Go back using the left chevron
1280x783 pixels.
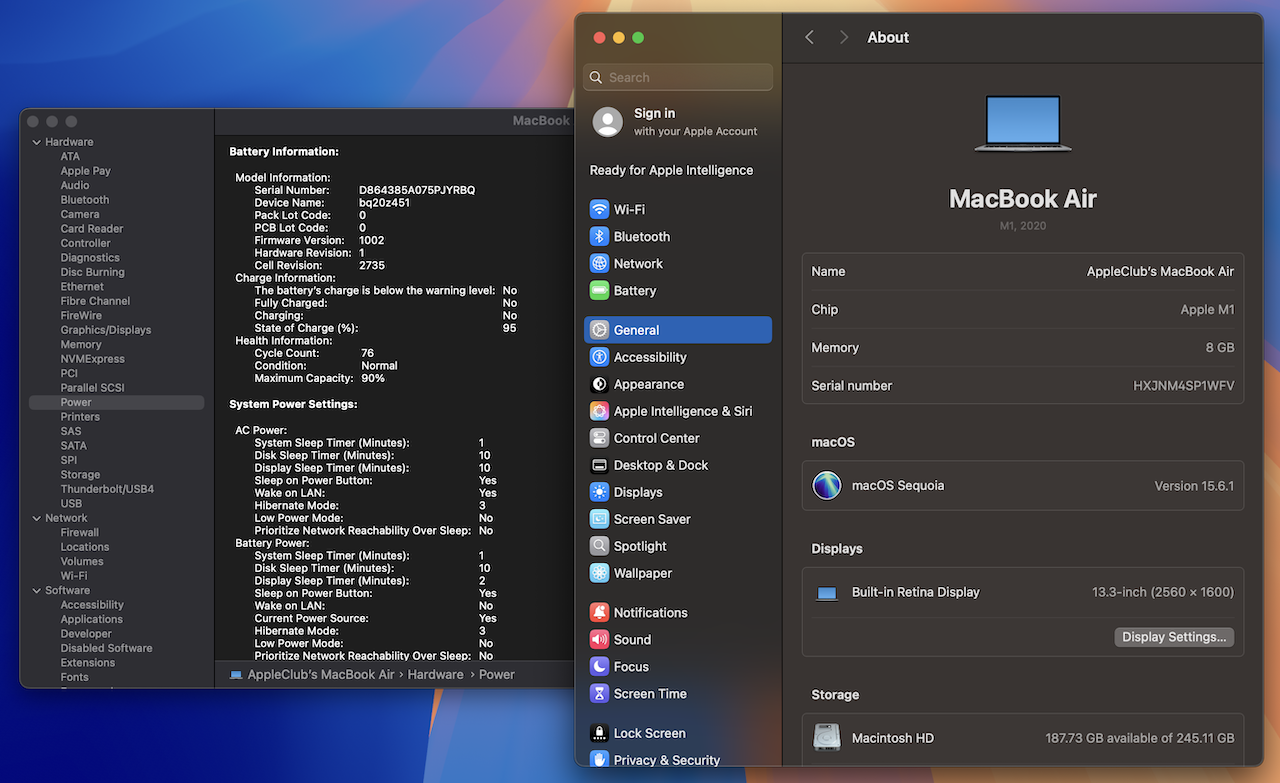pos(810,37)
